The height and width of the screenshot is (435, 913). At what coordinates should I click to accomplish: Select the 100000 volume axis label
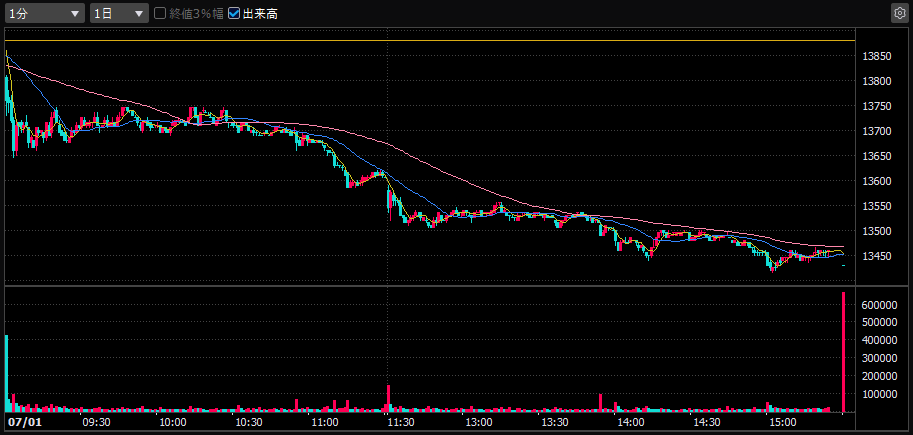[x=880, y=394]
